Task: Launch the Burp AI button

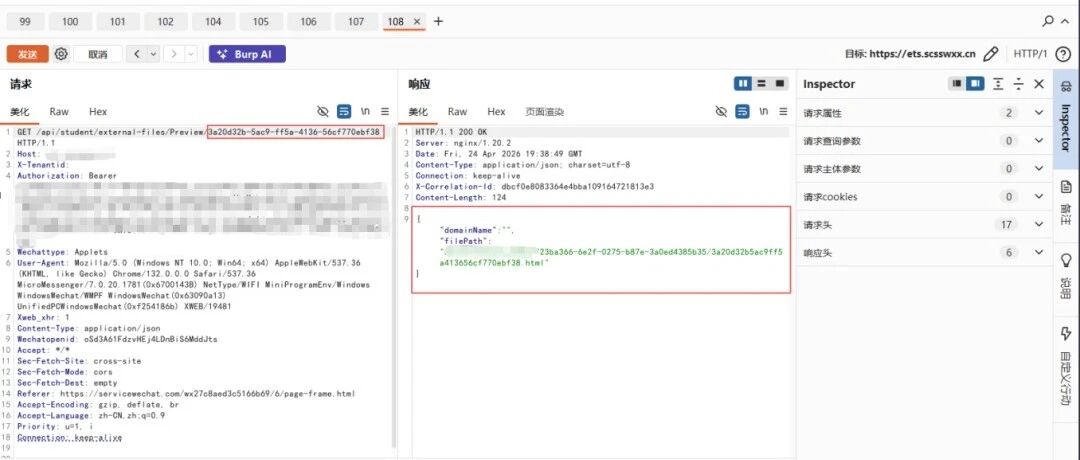Action: pos(247,54)
